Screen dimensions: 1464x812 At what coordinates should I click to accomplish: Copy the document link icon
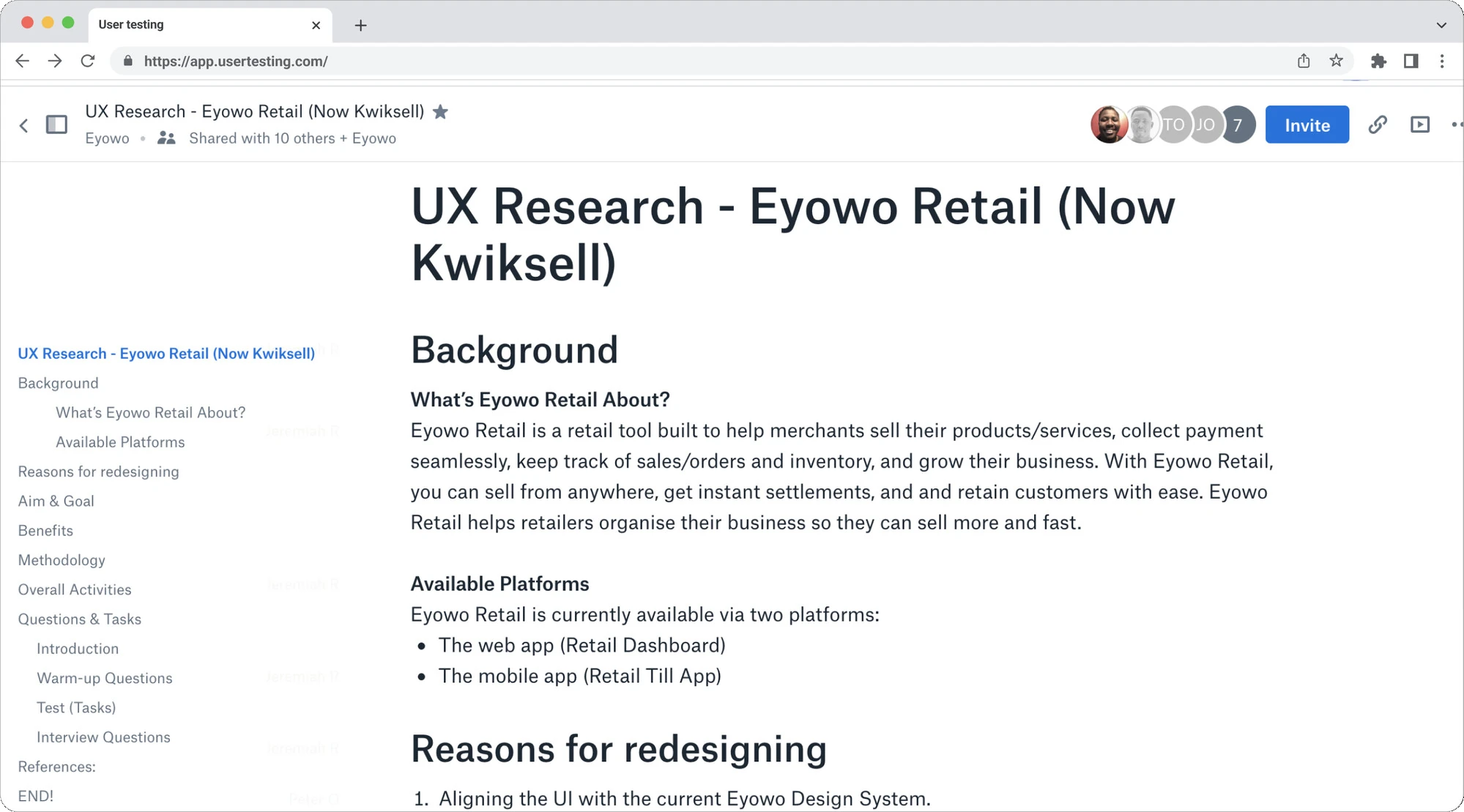tap(1378, 124)
